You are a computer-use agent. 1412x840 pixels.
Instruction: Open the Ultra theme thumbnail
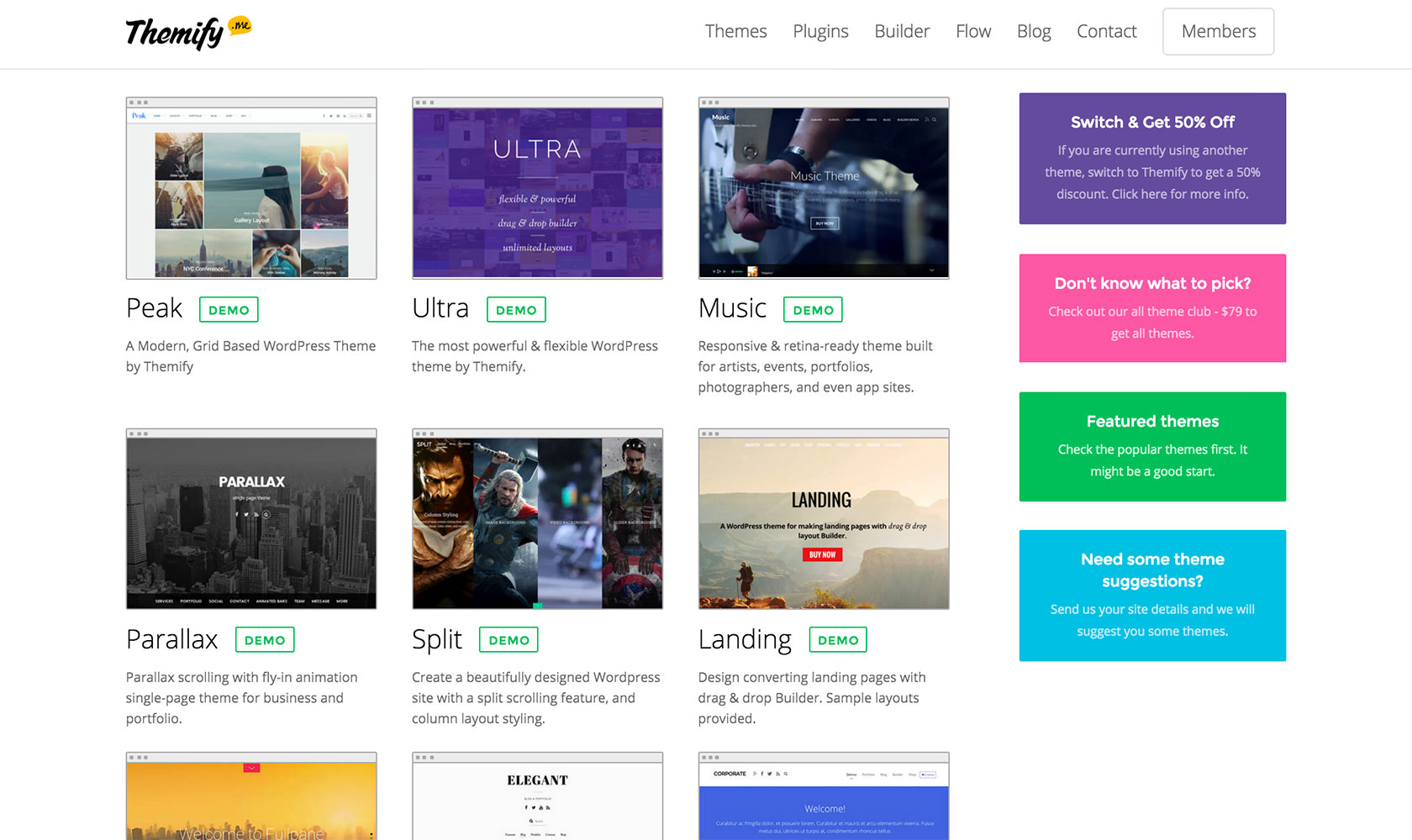click(x=537, y=188)
